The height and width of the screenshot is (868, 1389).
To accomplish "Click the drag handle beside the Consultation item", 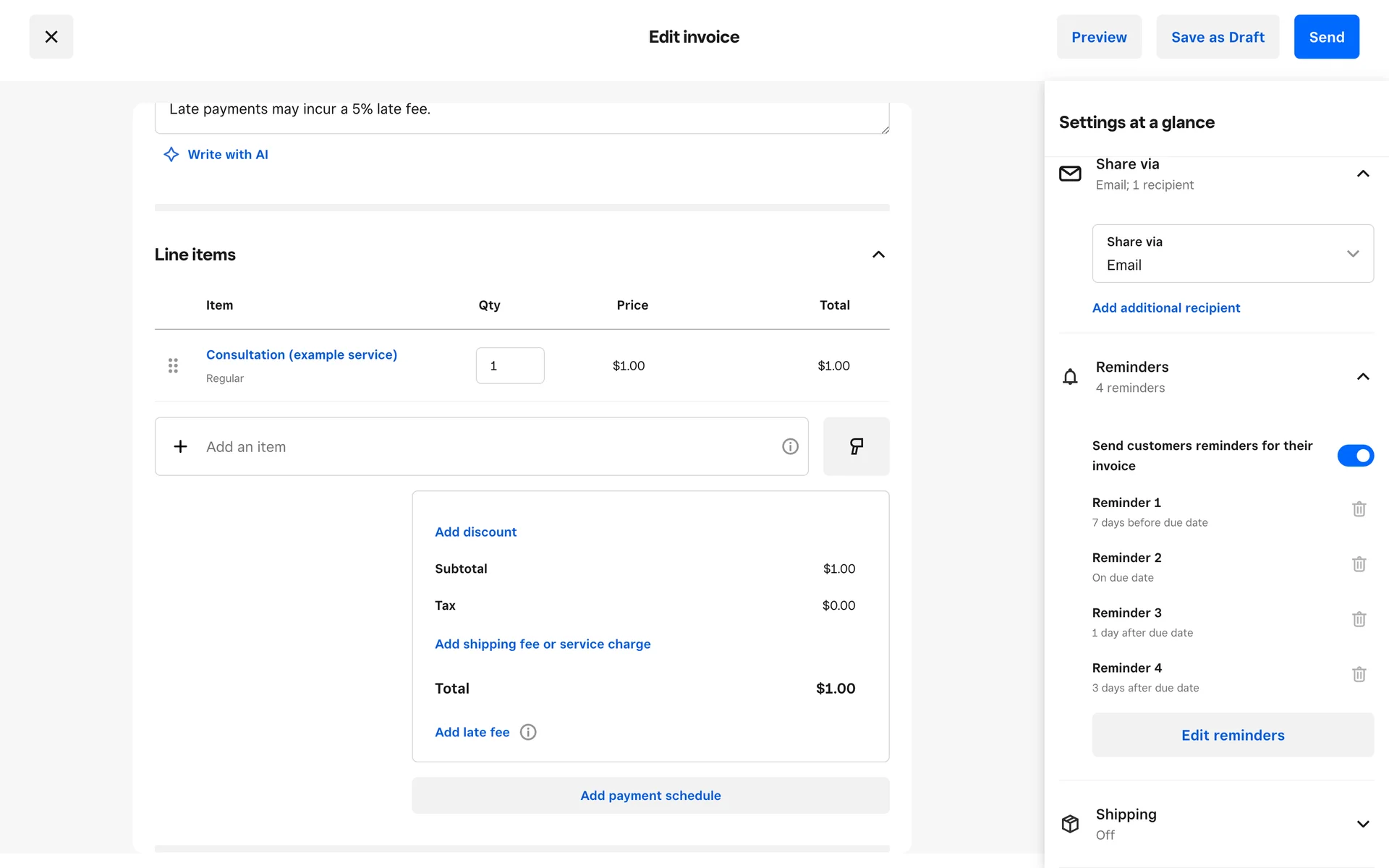I will click(x=173, y=365).
